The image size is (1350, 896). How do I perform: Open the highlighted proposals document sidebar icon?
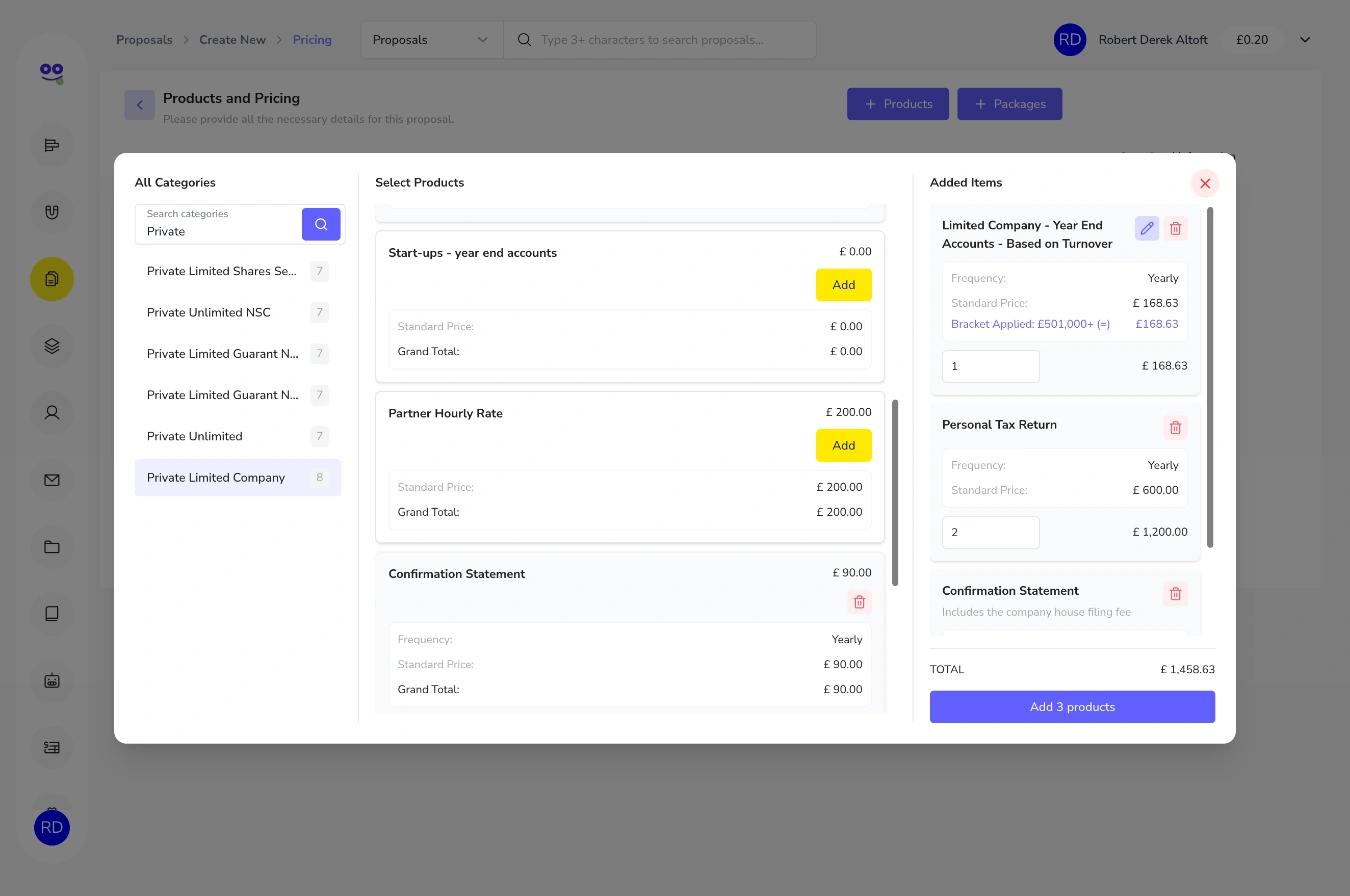[x=52, y=279]
